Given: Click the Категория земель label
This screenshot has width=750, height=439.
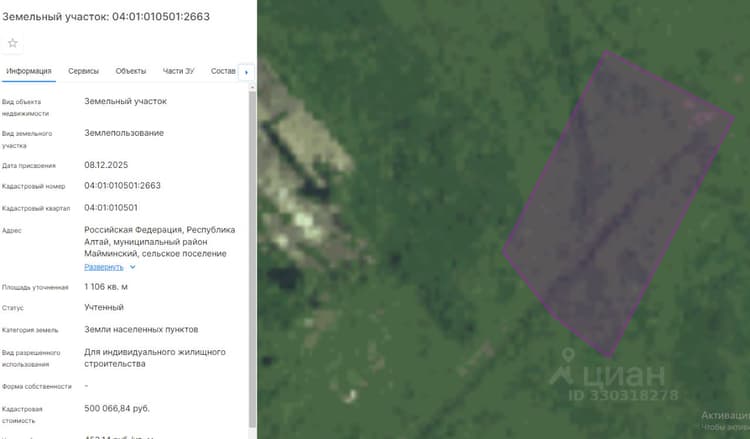Looking at the screenshot, I should pyautogui.click(x=30, y=330).
